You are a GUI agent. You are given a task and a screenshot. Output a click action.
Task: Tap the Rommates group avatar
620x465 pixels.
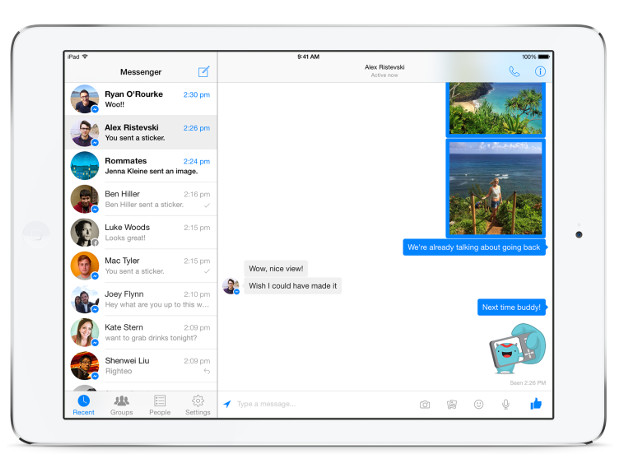click(x=85, y=166)
